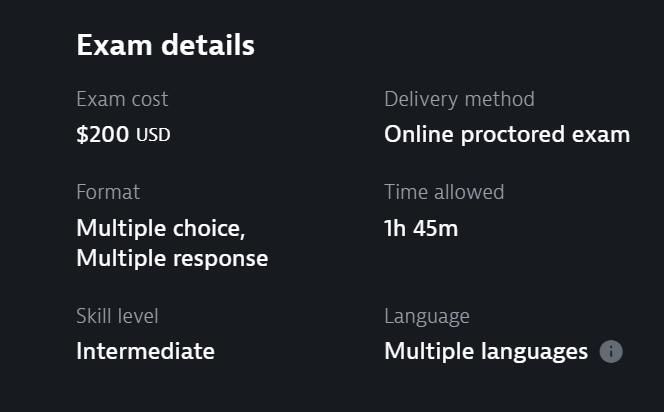Click the 'Format' label

pyautogui.click(x=108, y=192)
